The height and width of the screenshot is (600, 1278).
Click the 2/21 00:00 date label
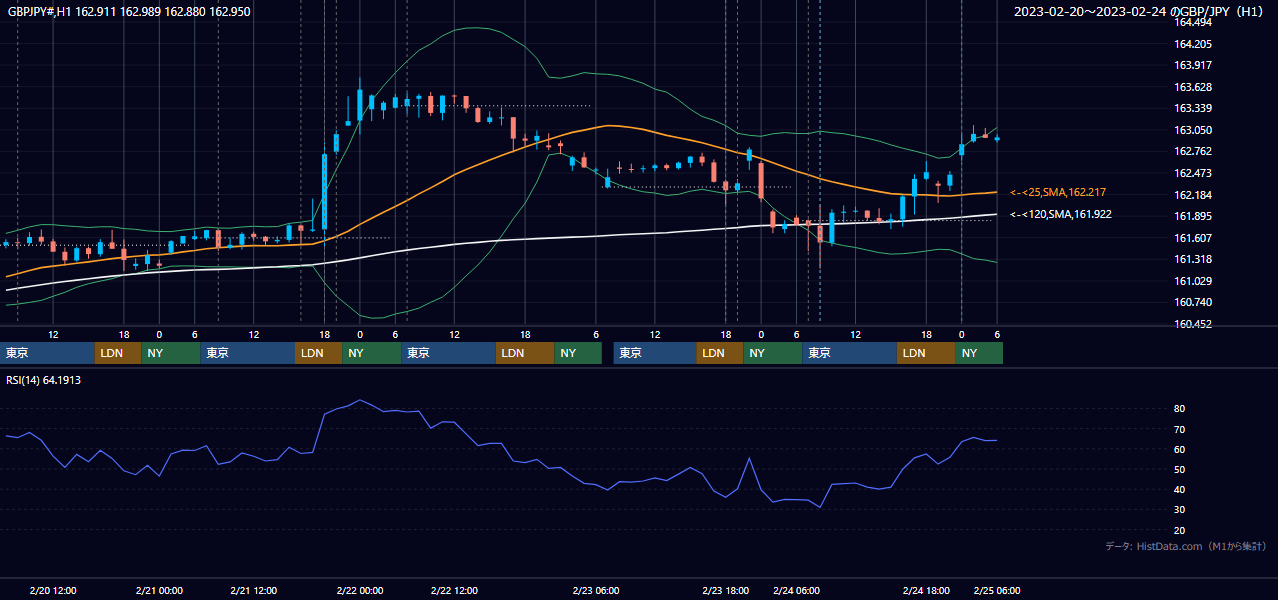159,590
